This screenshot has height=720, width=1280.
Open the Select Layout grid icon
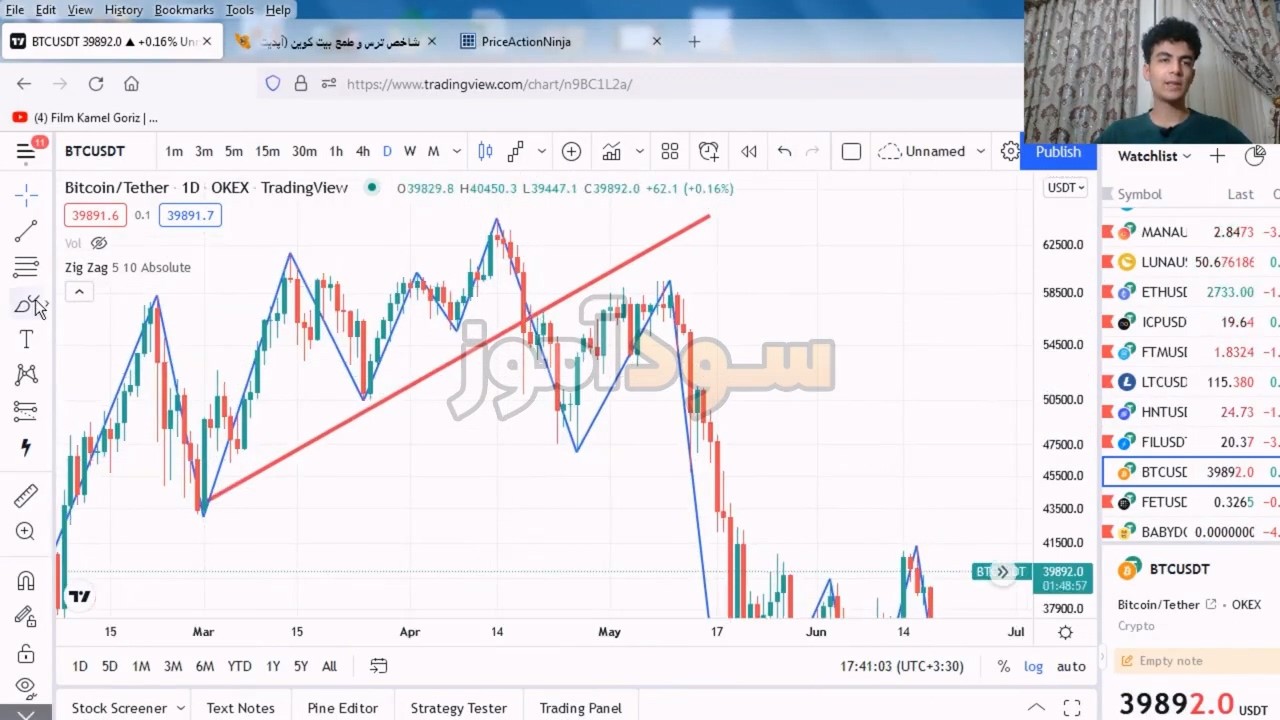(x=670, y=152)
